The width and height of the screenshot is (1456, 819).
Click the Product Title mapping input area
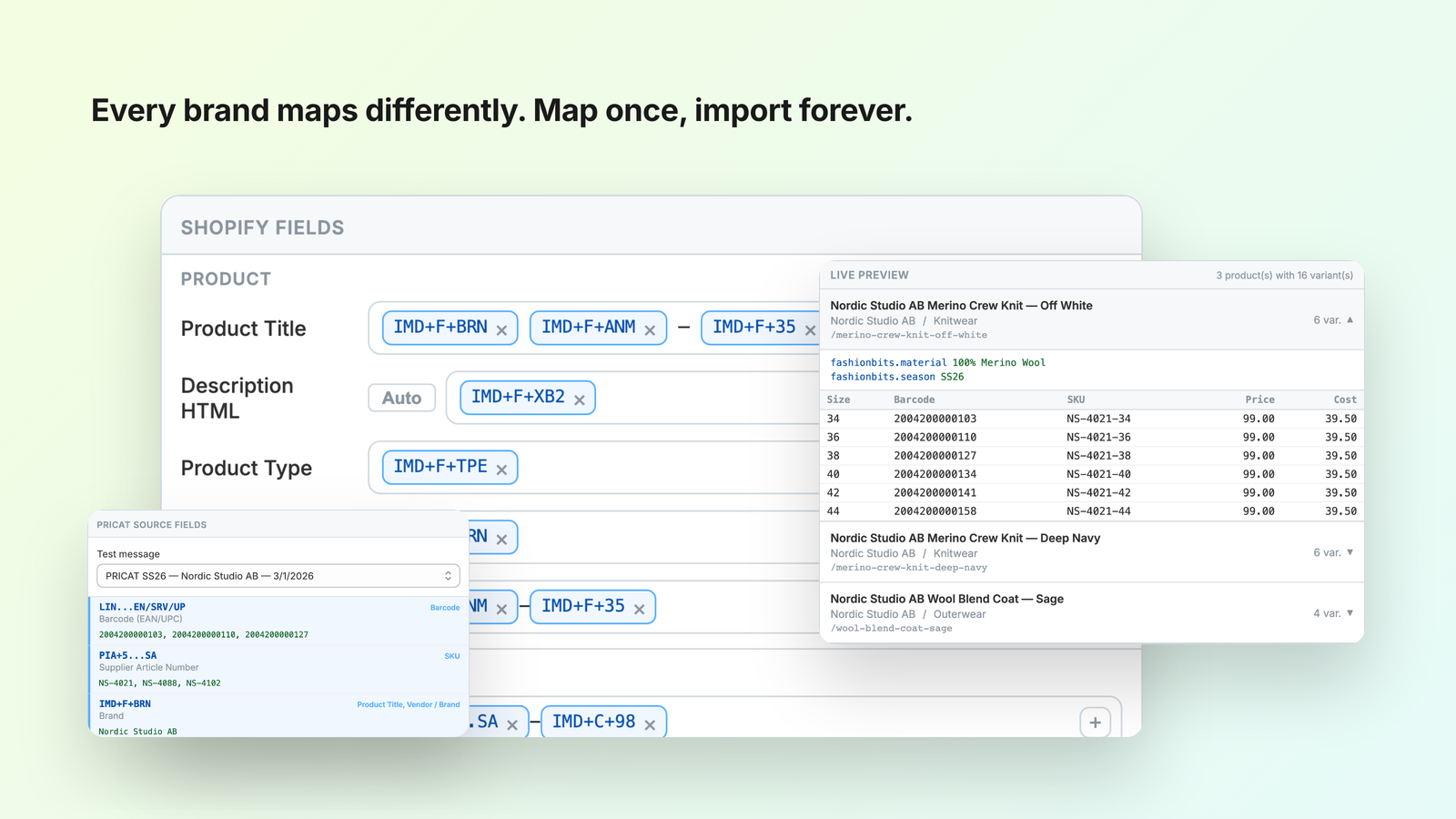[x=596, y=328]
